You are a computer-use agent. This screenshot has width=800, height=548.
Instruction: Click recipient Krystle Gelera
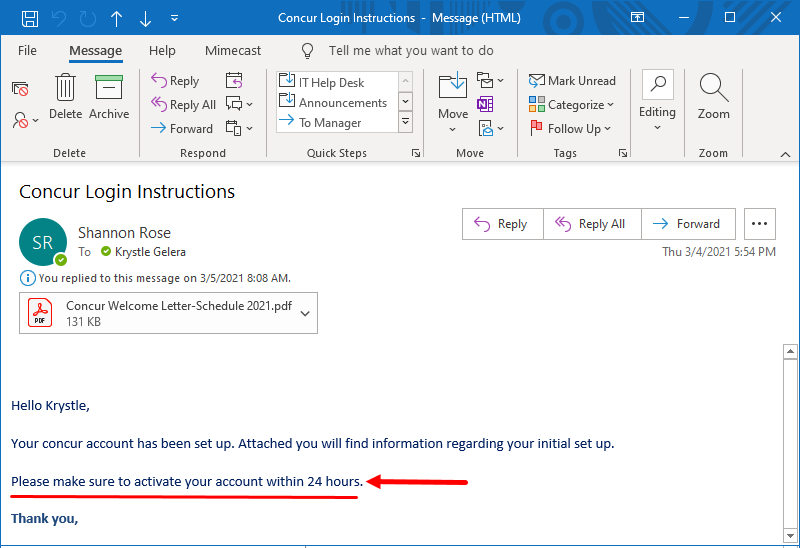tap(150, 252)
